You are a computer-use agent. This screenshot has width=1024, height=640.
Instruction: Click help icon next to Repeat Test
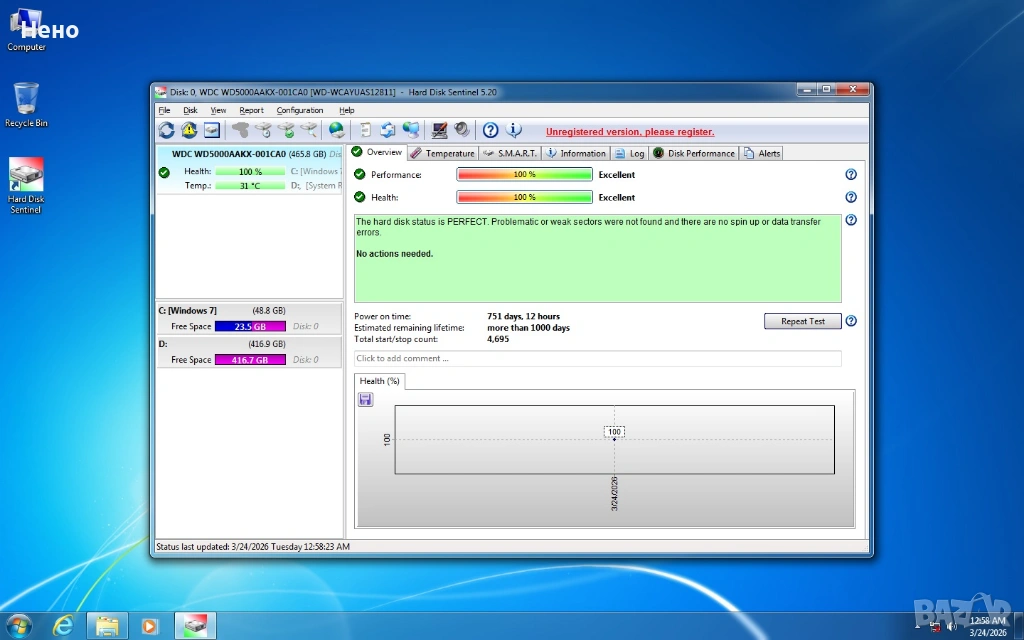tap(851, 321)
